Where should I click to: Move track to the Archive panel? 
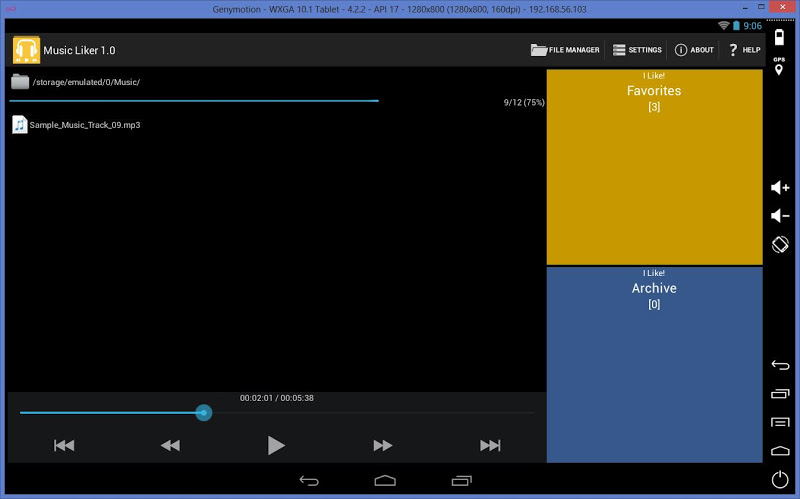pyautogui.click(x=655, y=365)
